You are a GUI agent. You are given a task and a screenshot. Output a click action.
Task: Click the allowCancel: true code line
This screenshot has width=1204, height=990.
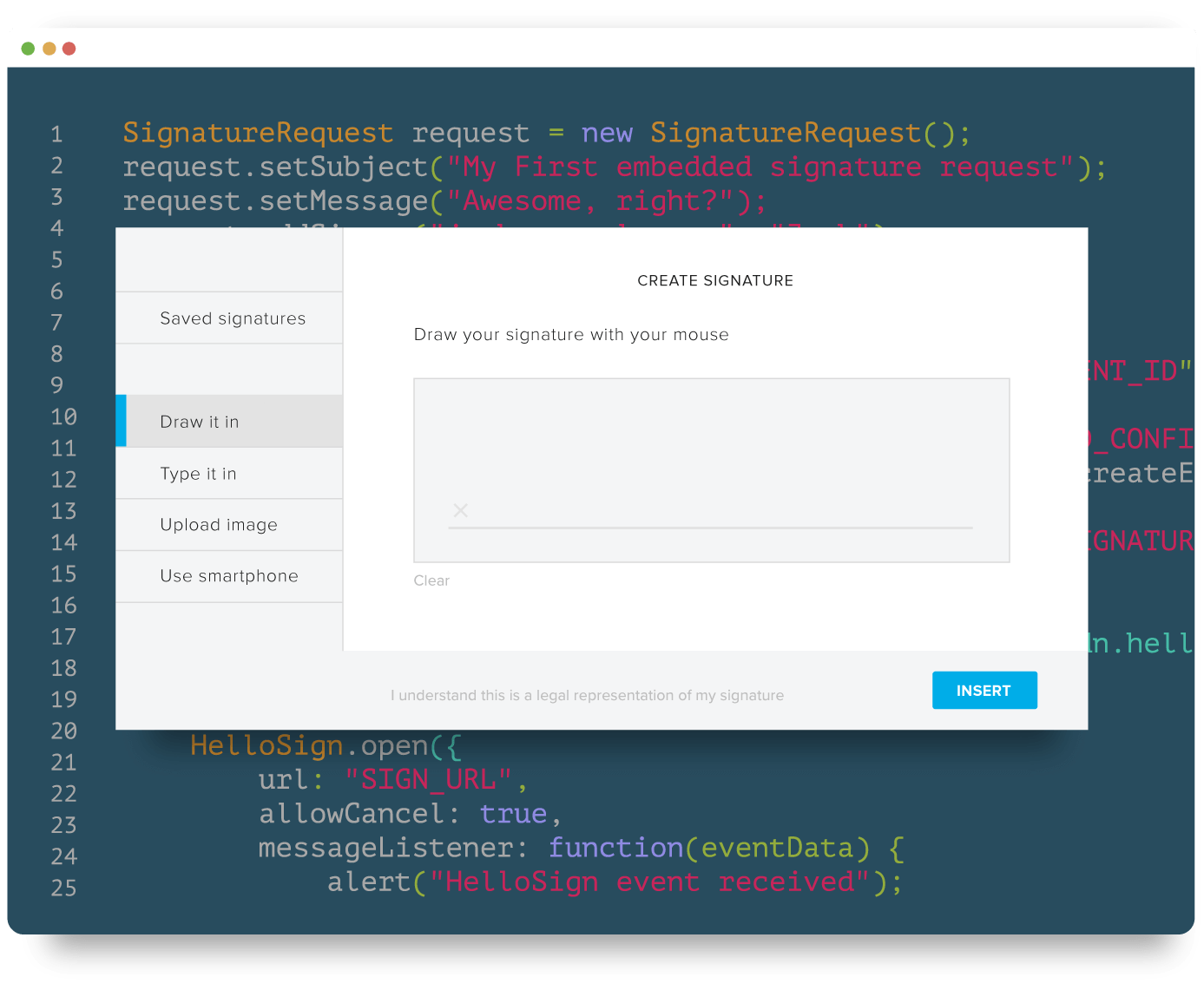pyautogui.click(x=410, y=814)
